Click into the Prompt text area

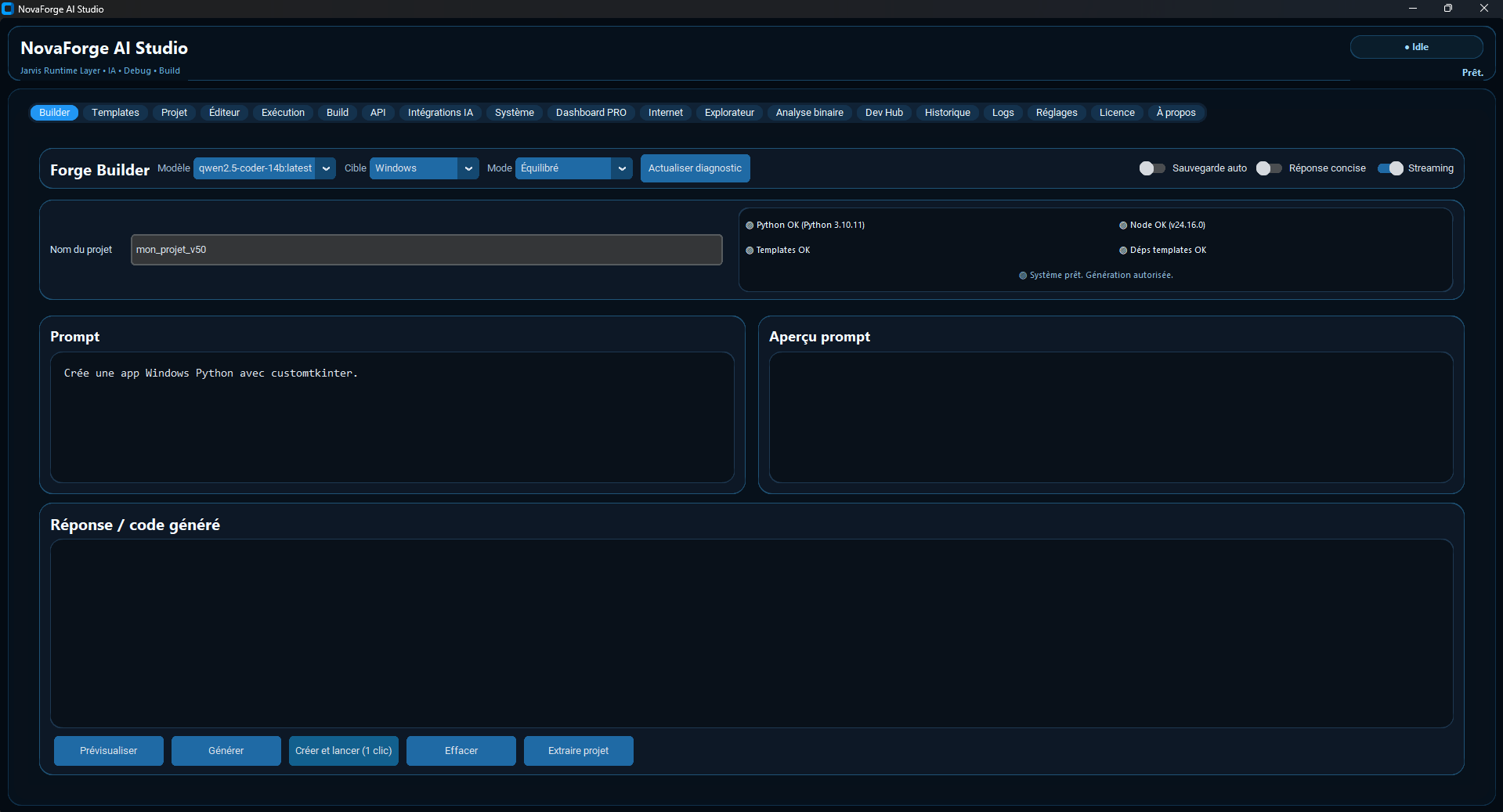click(x=392, y=417)
